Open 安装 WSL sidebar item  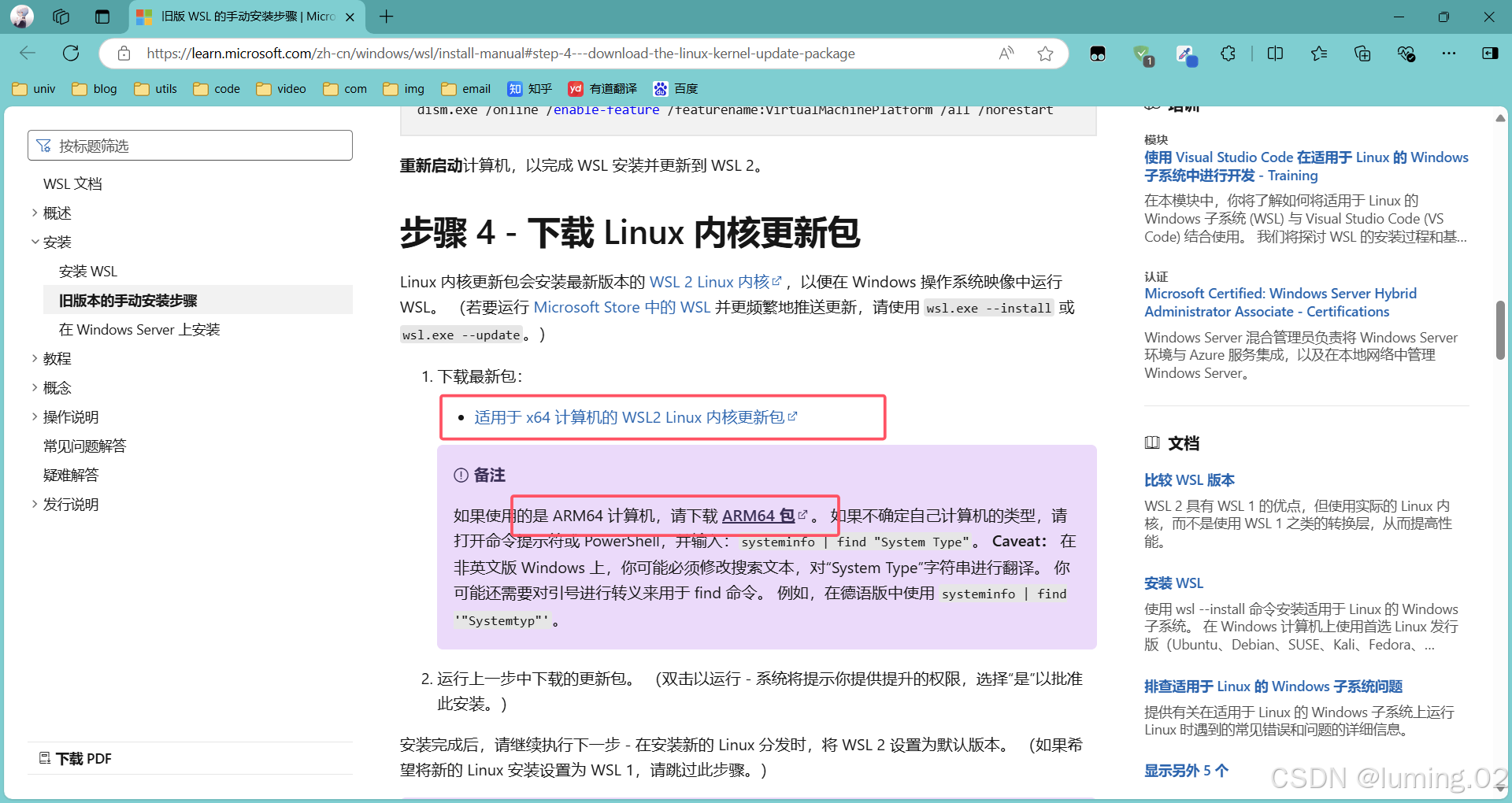click(87, 271)
